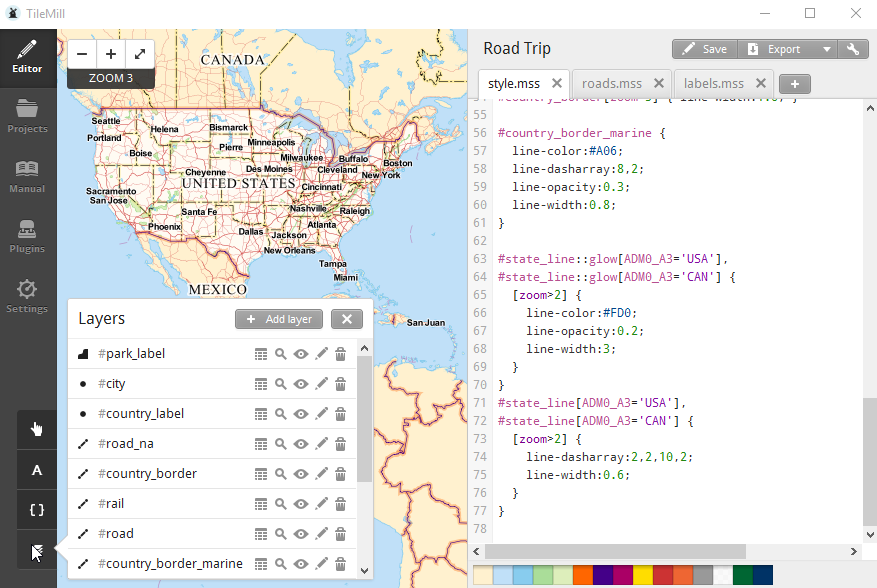Image resolution: width=877 pixels, height=588 pixels.
Task: Open the Manual sidebar section
Action: coord(28,176)
